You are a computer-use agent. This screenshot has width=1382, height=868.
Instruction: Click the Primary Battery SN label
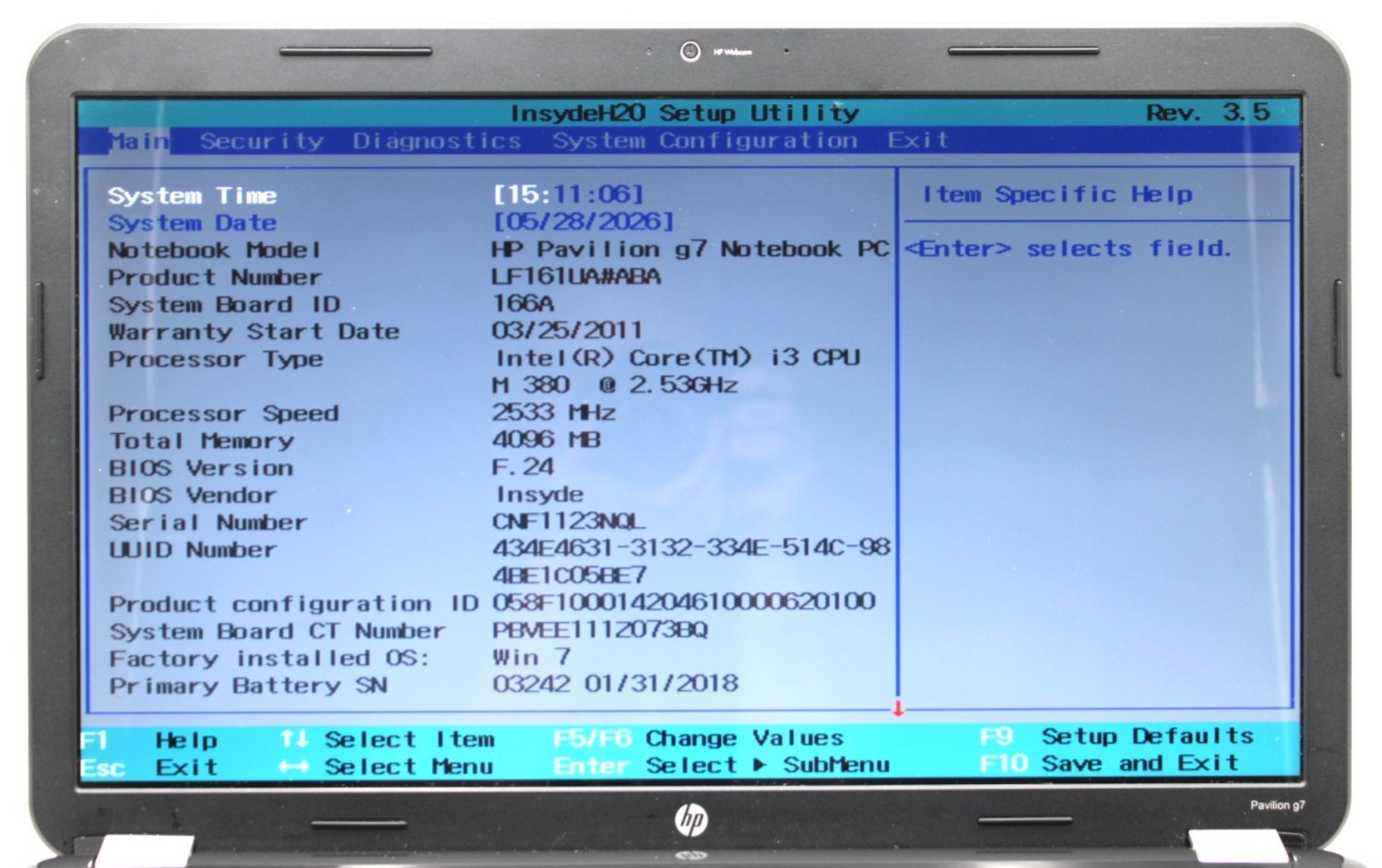click(248, 686)
